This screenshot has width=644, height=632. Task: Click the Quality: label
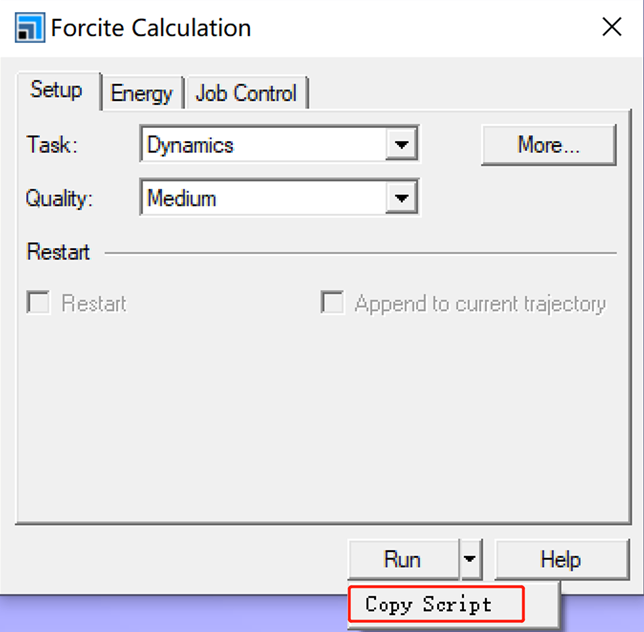click(x=59, y=199)
